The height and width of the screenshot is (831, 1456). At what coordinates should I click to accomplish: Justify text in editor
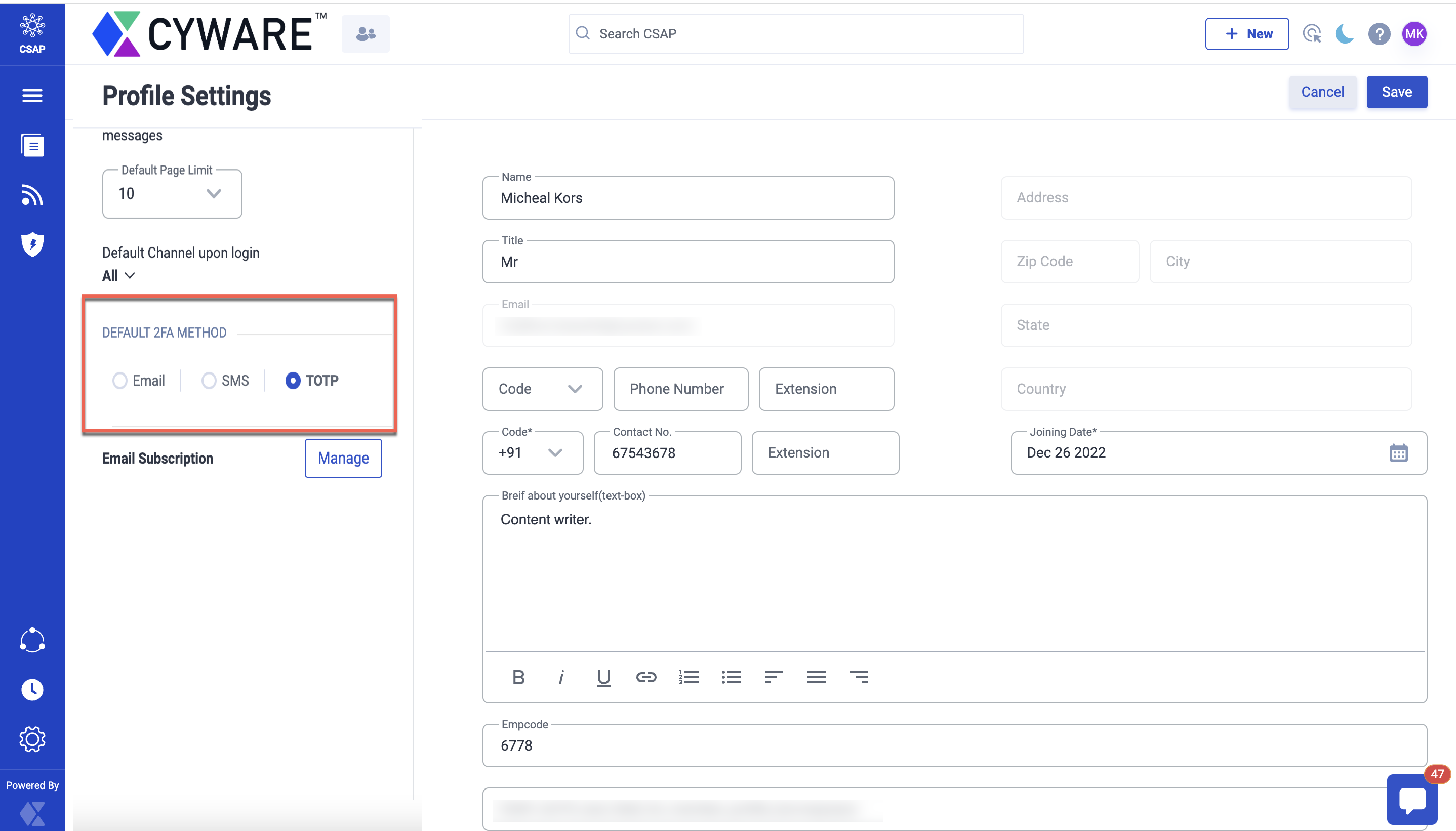click(x=816, y=677)
